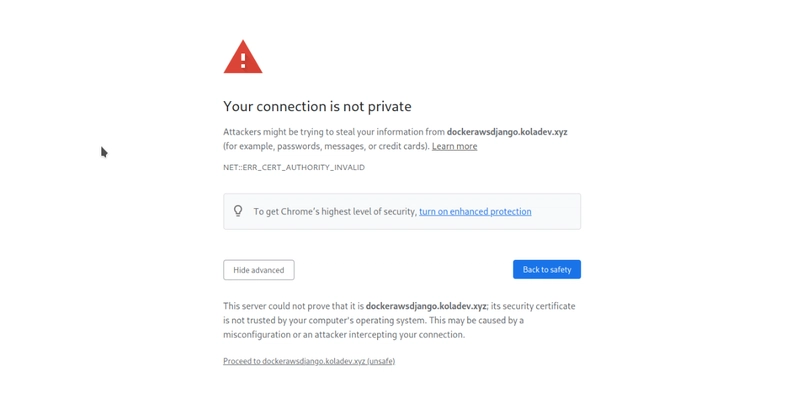Open the Learn more link

[455, 146]
